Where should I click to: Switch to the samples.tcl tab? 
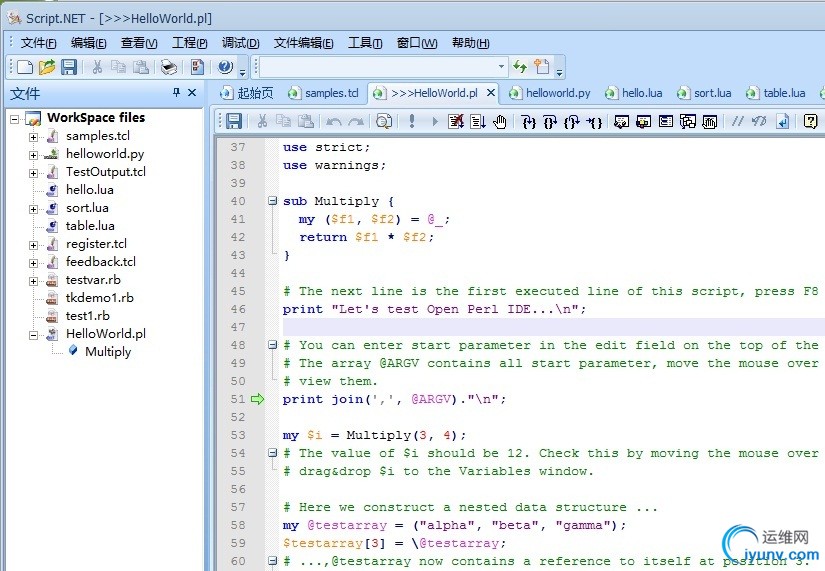click(323, 93)
